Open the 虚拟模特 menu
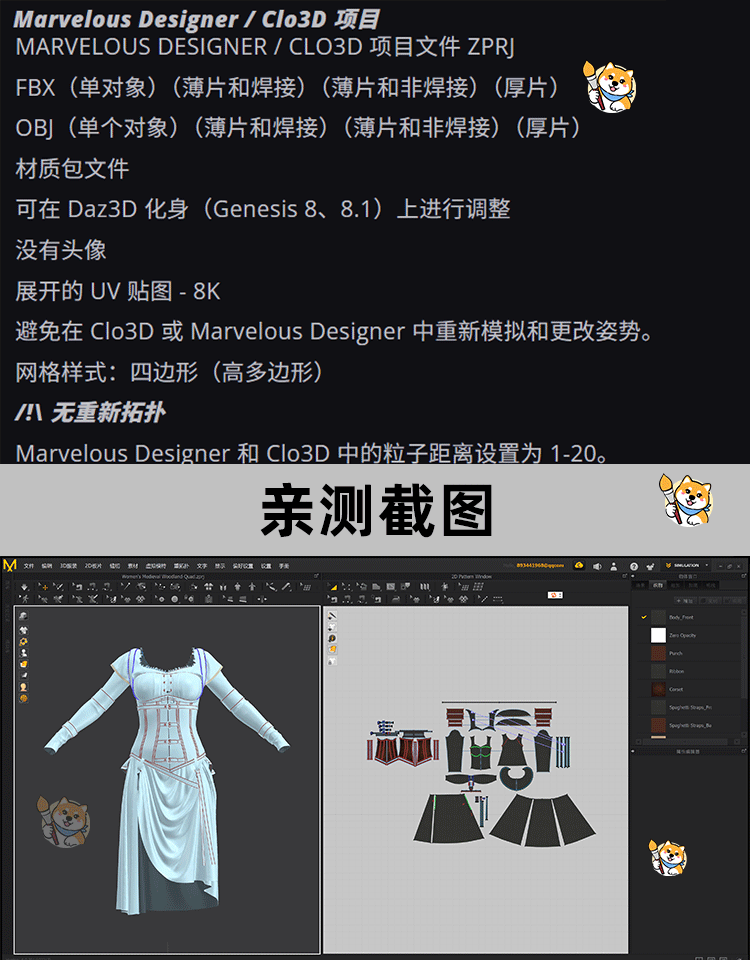Image resolution: width=750 pixels, height=960 pixels. coord(156,566)
